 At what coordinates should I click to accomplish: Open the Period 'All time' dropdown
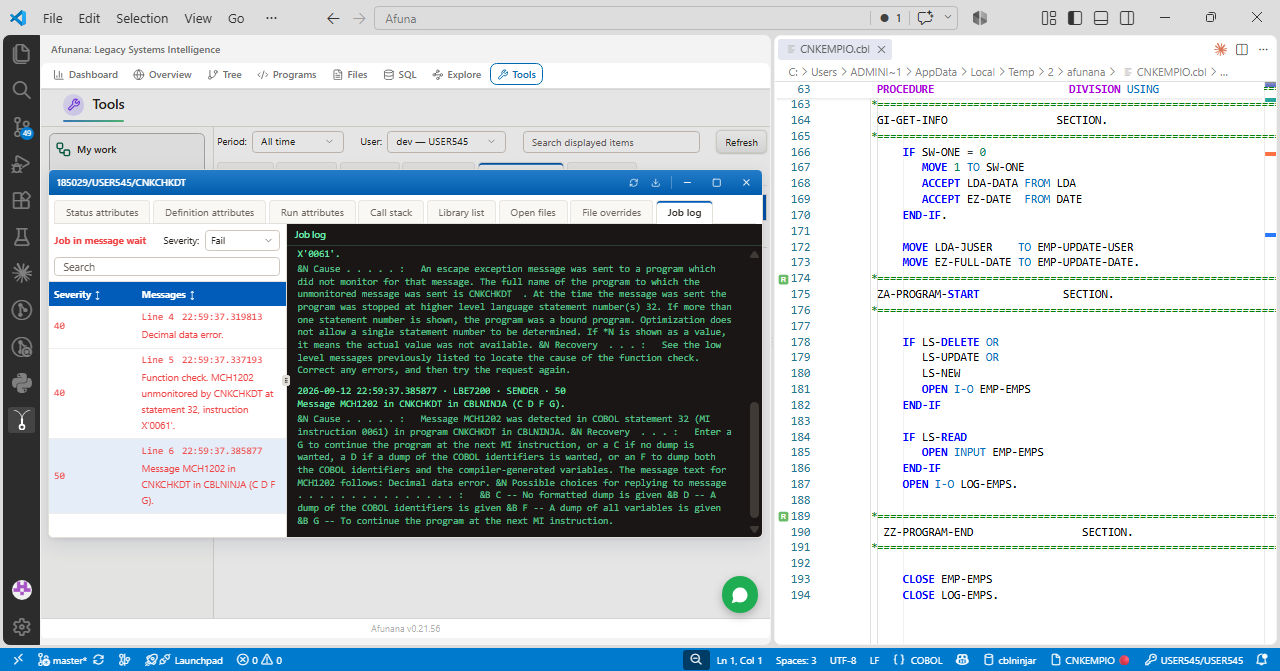click(x=297, y=142)
